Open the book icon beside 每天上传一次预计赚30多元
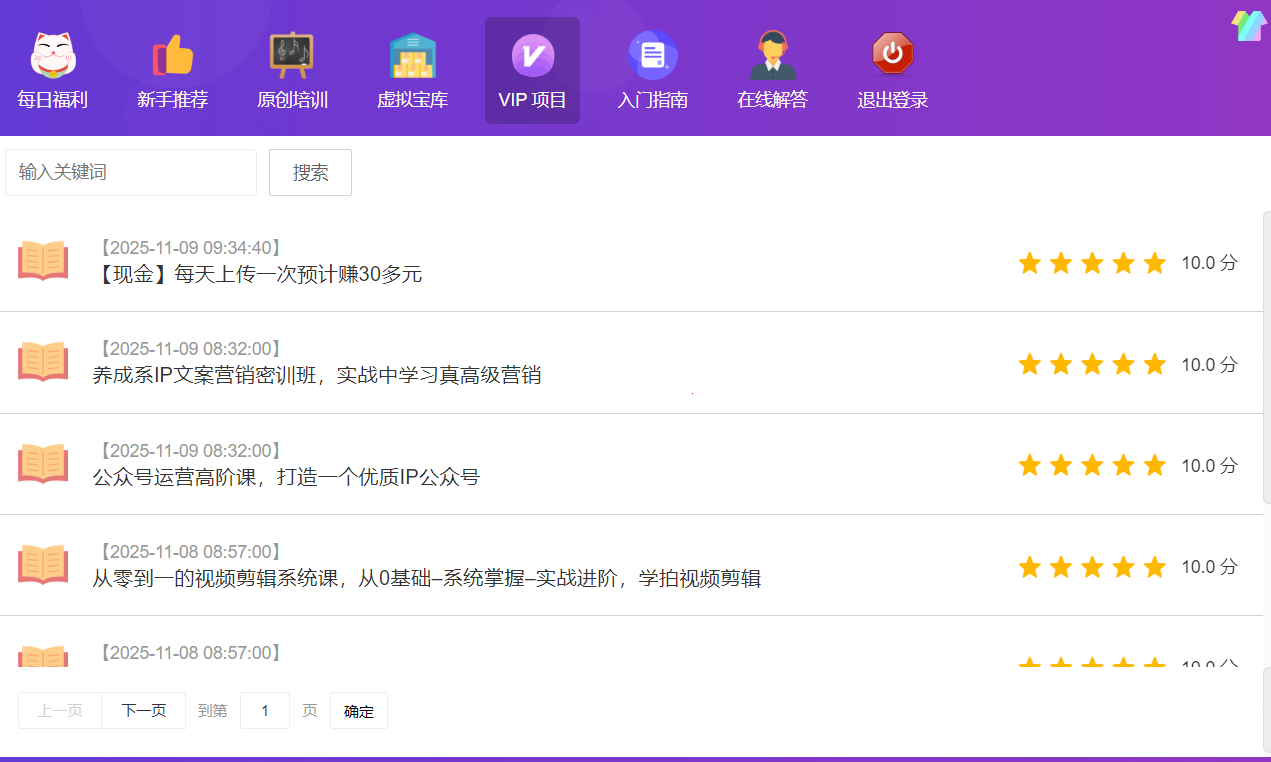The image size is (1271, 762). pyautogui.click(x=42, y=261)
